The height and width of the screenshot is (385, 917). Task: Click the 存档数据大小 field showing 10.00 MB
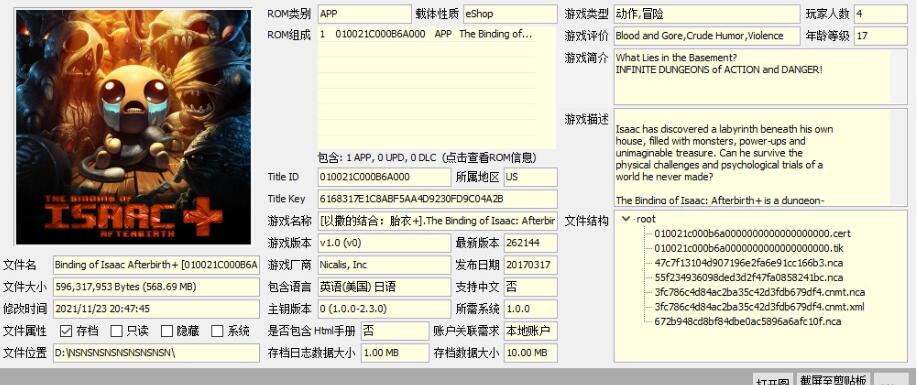pos(530,353)
